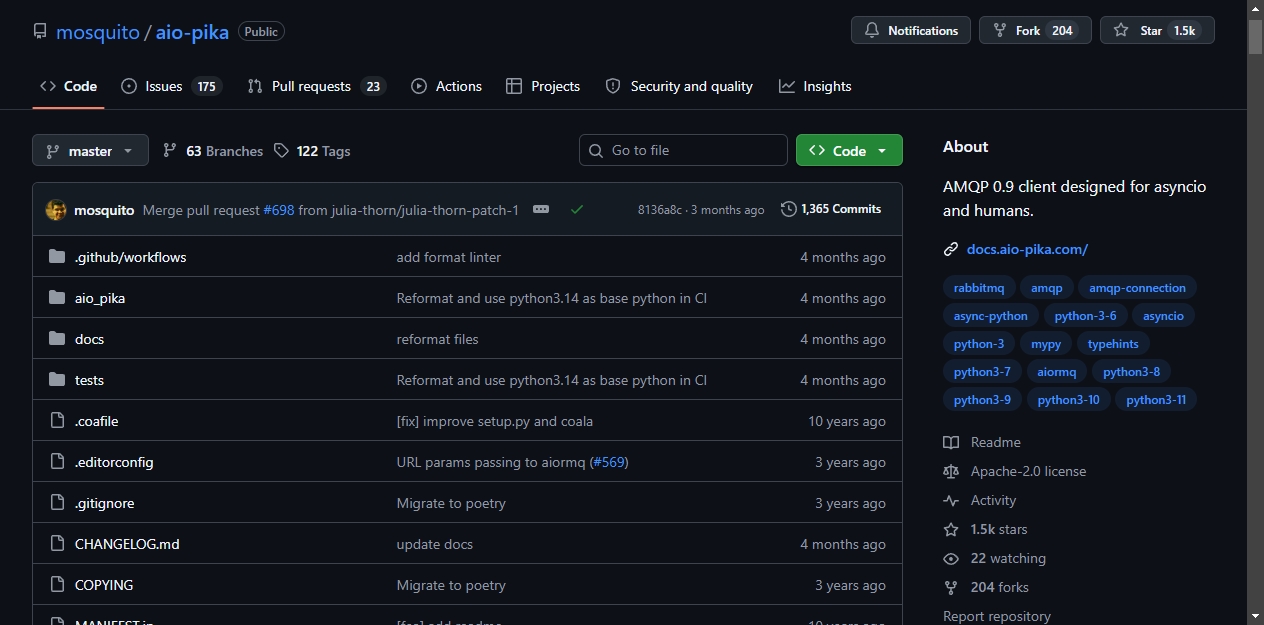Viewport: 1264px width, 625px height.
Task: Switch to the Actions tab
Action: [446, 86]
